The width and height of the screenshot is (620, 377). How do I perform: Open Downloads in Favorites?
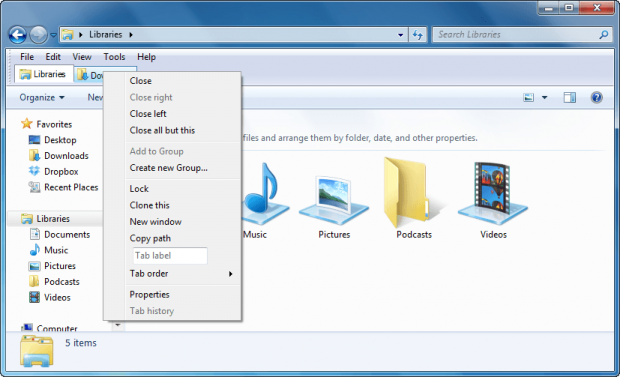point(66,156)
